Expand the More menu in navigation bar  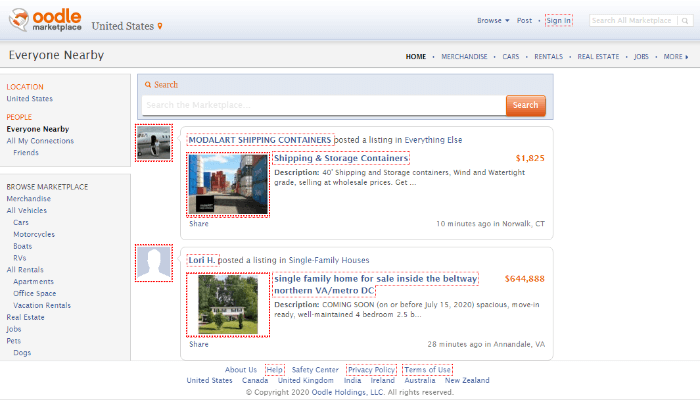(x=675, y=57)
